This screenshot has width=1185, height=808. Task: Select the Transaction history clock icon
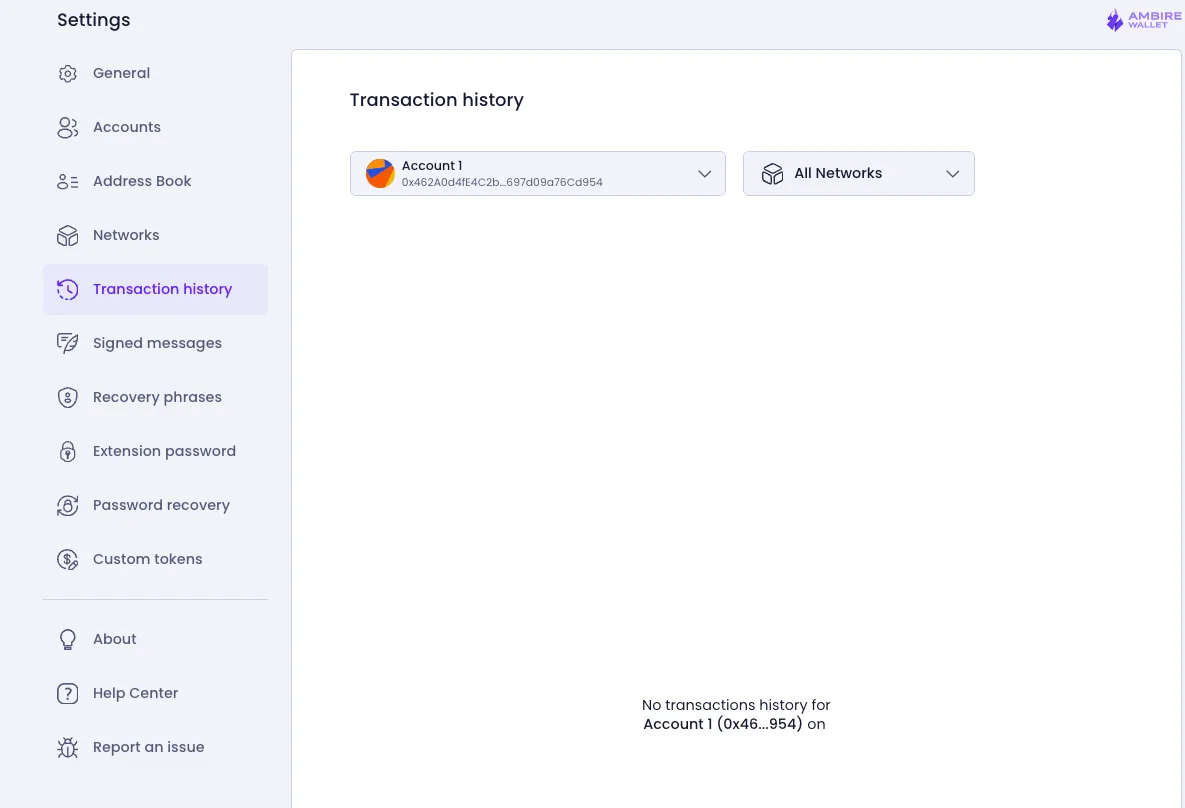[x=67, y=289]
